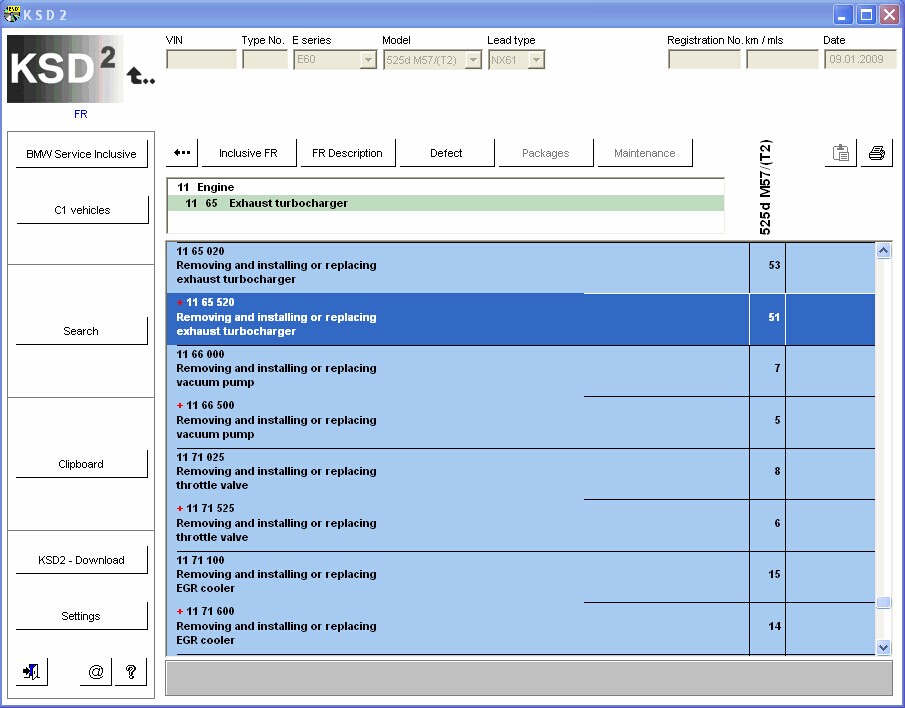The width and height of the screenshot is (905, 708).
Task: Maximize the KSD 2 window
Action: pos(866,14)
